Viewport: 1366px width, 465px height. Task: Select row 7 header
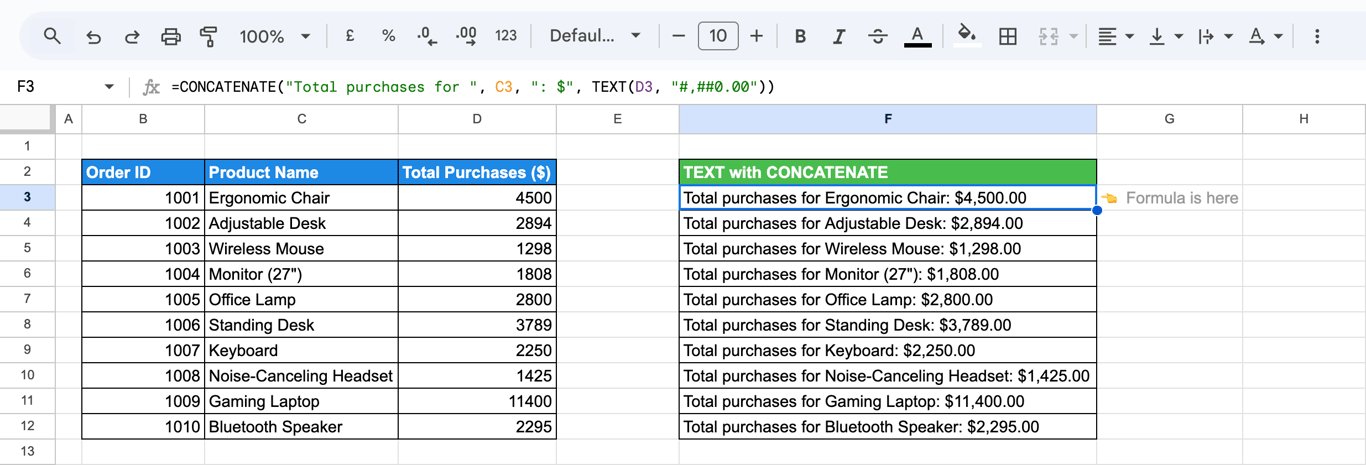(x=27, y=299)
